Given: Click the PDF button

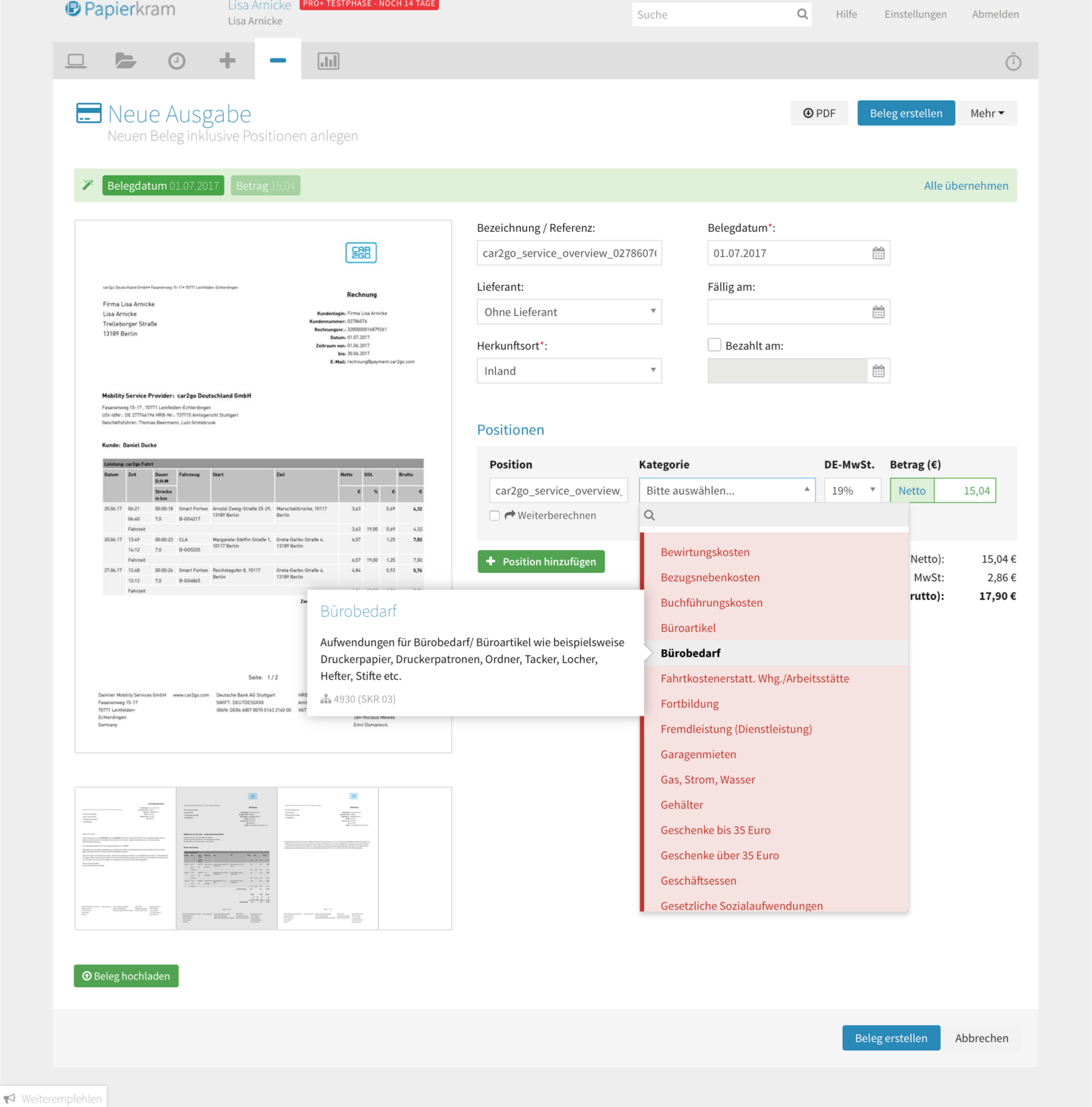Looking at the screenshot, I should click(819, 113).
